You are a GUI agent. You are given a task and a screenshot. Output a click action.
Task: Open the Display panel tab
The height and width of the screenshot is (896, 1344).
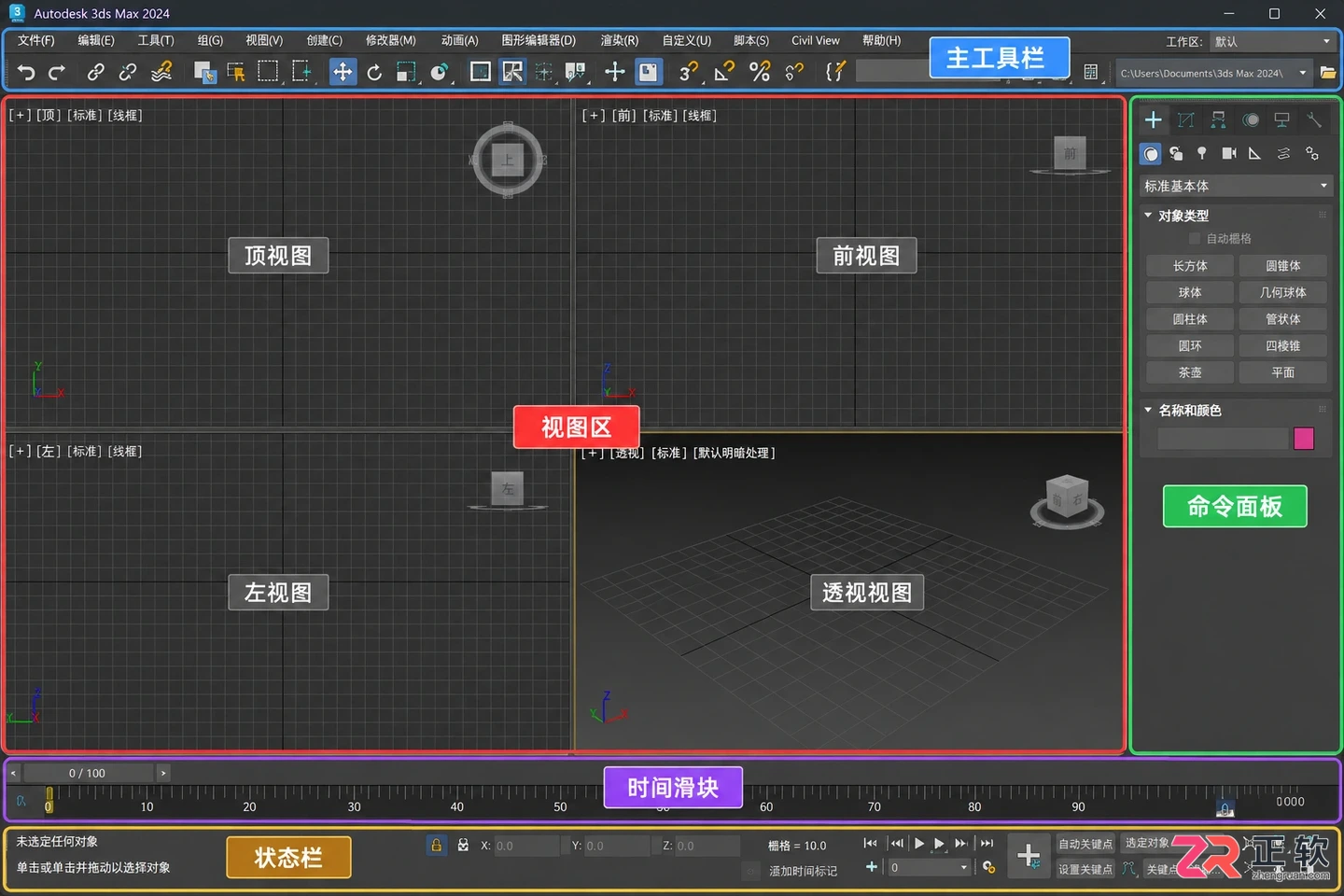pos(1282,119)
